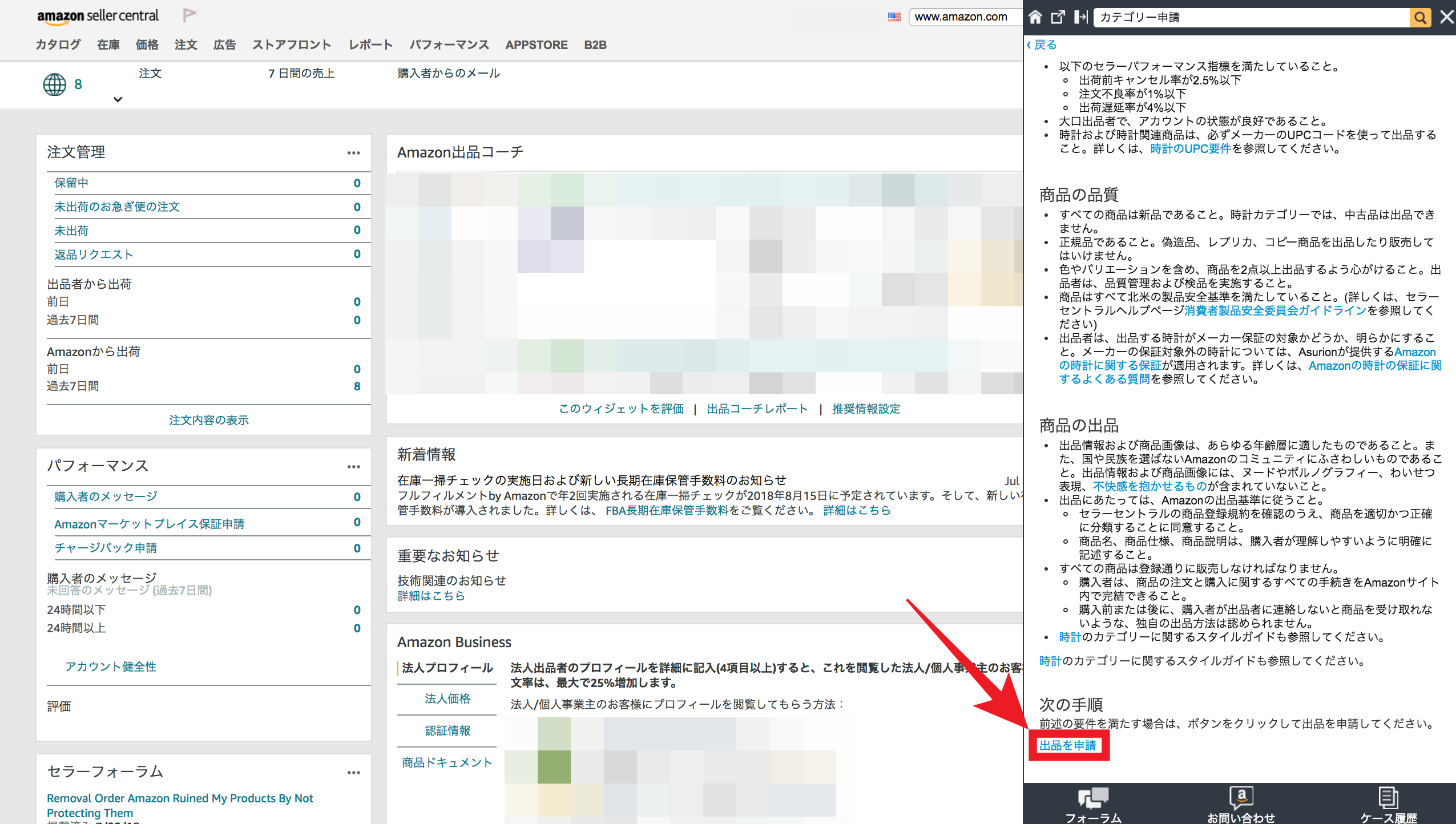The image size is (1456, 824).
Task: Click the 8 beside past 7 days Amazon shipments
Action: (357, 387)
